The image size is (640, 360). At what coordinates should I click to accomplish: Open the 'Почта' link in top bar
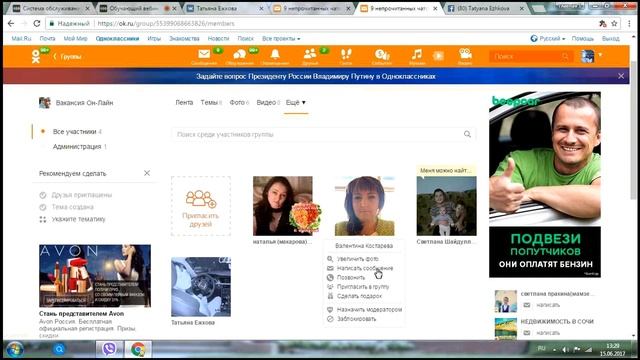[x=47, y=38]
